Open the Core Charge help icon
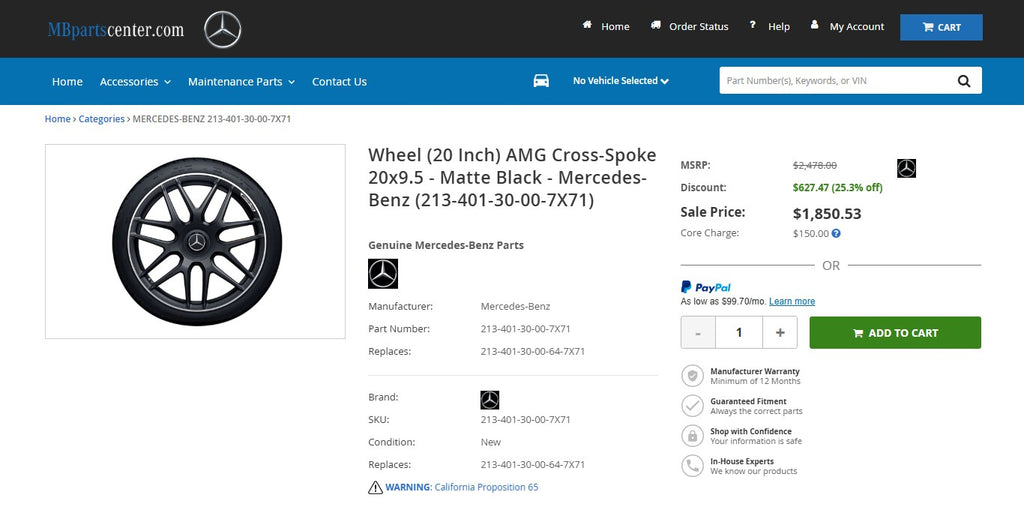Image resolution: width=1024 pixels, height=525 pixels. pyautogui.click(x=836, y=234)
